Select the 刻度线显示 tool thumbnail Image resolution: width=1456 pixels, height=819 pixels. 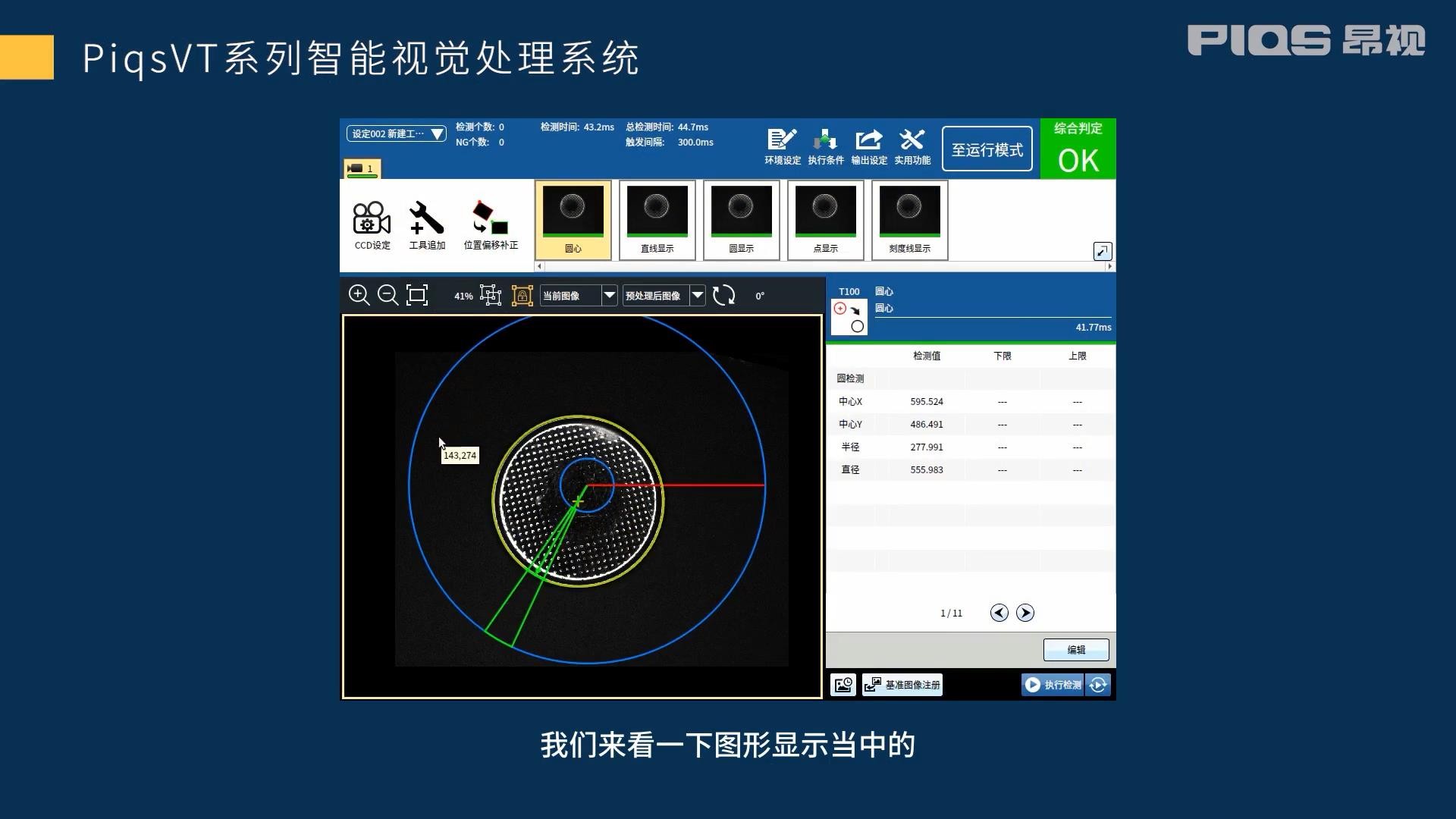pos(910,221)
